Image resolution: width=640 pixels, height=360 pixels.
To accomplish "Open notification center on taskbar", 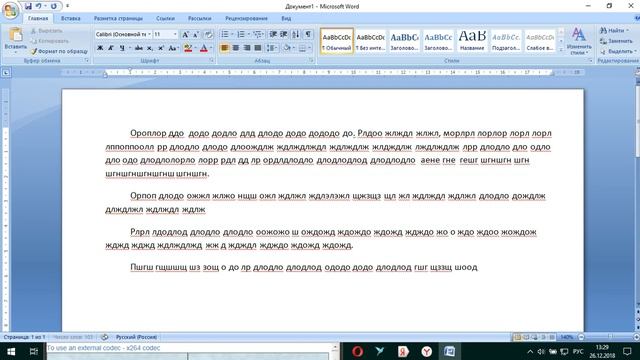I will pos(627,351).
